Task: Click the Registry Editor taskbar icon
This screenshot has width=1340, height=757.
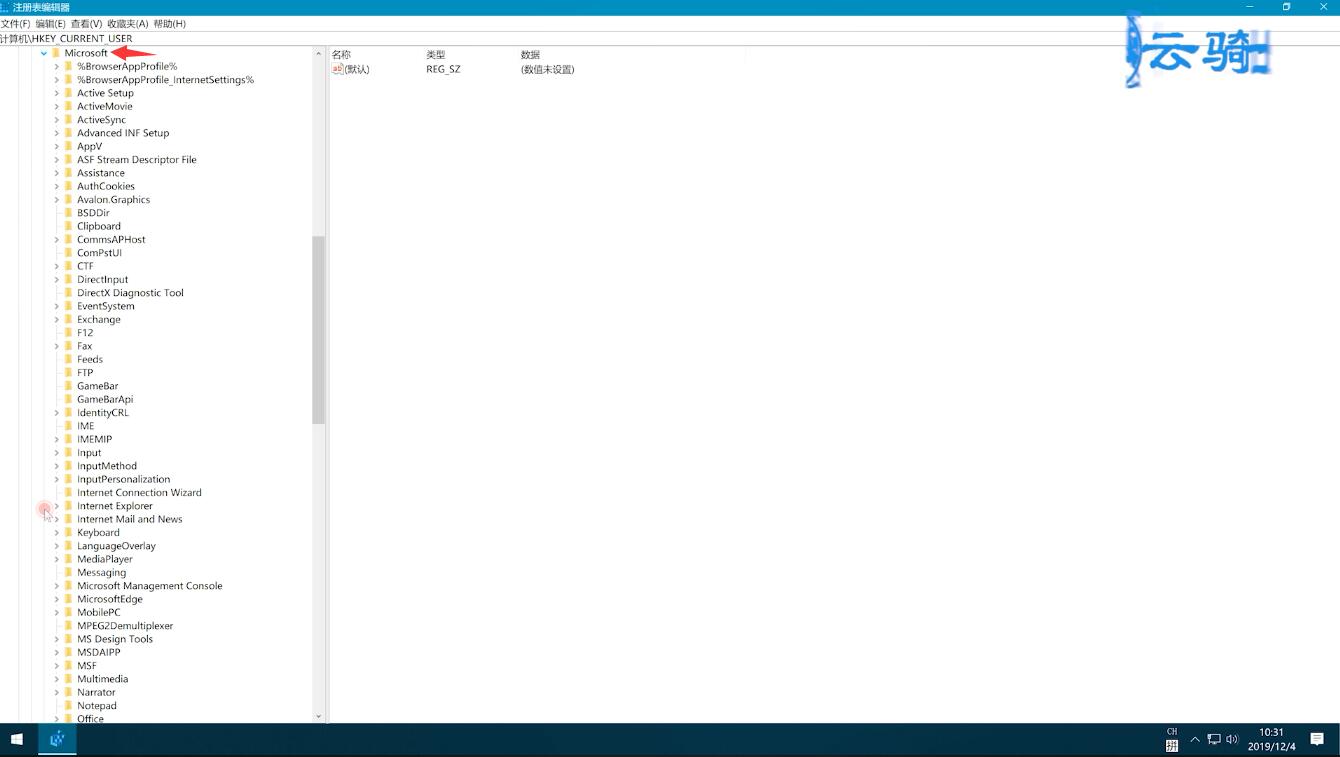Action: coord(57,740)
